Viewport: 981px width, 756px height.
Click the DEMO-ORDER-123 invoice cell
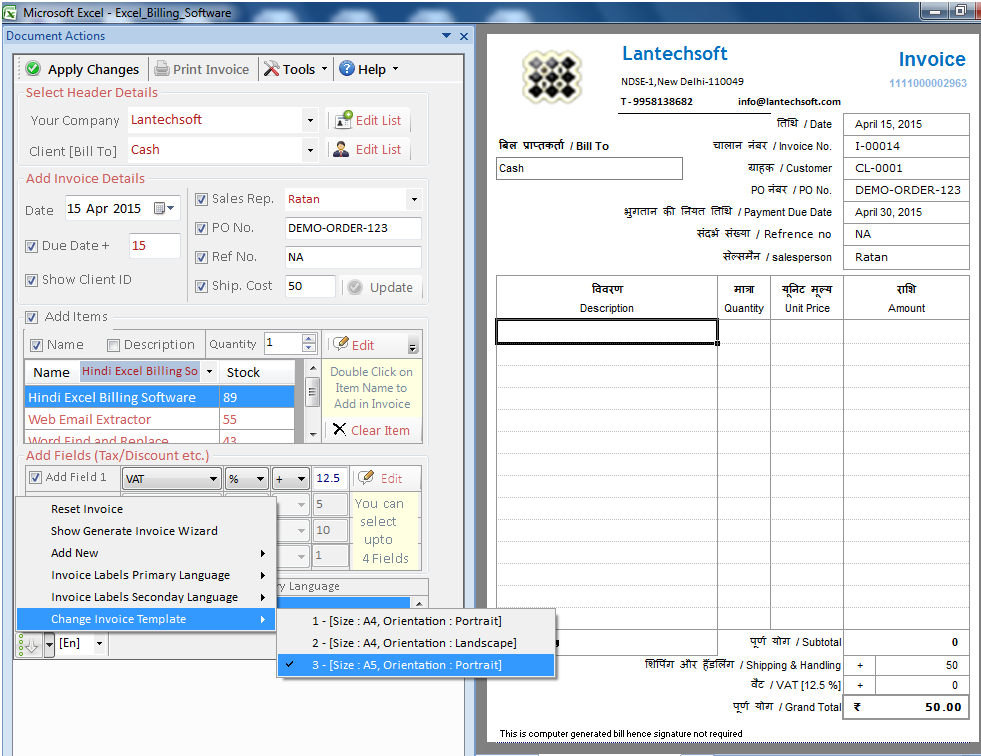pos(905,190)
